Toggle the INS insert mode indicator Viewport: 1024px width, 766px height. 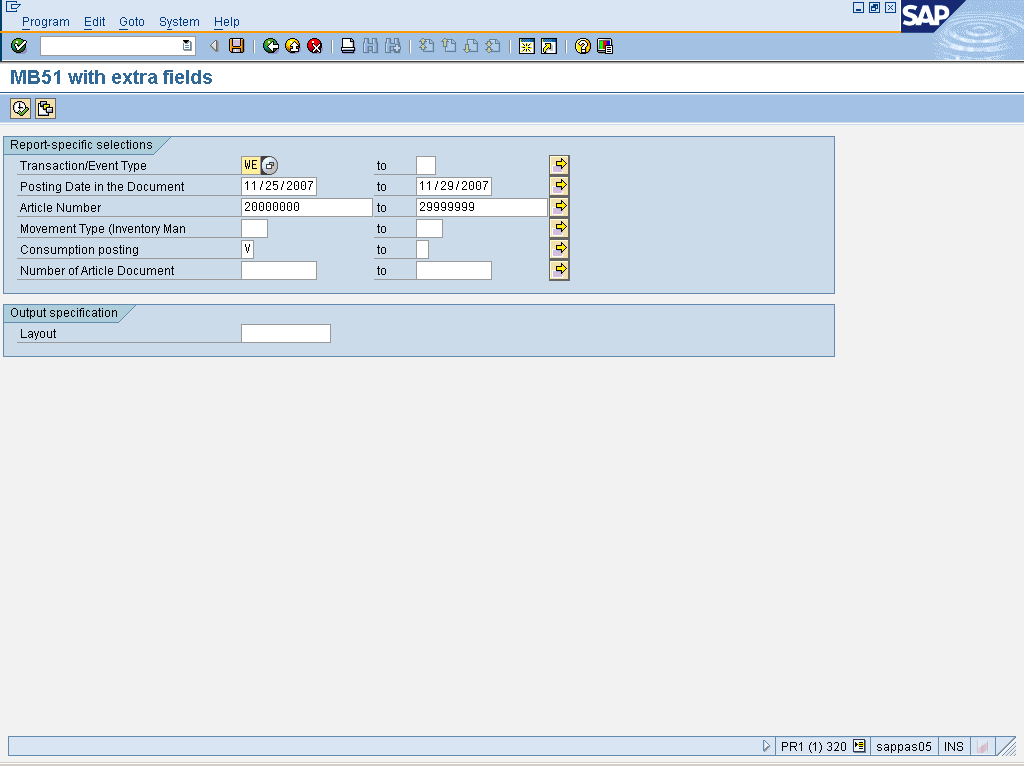(953, 746)
